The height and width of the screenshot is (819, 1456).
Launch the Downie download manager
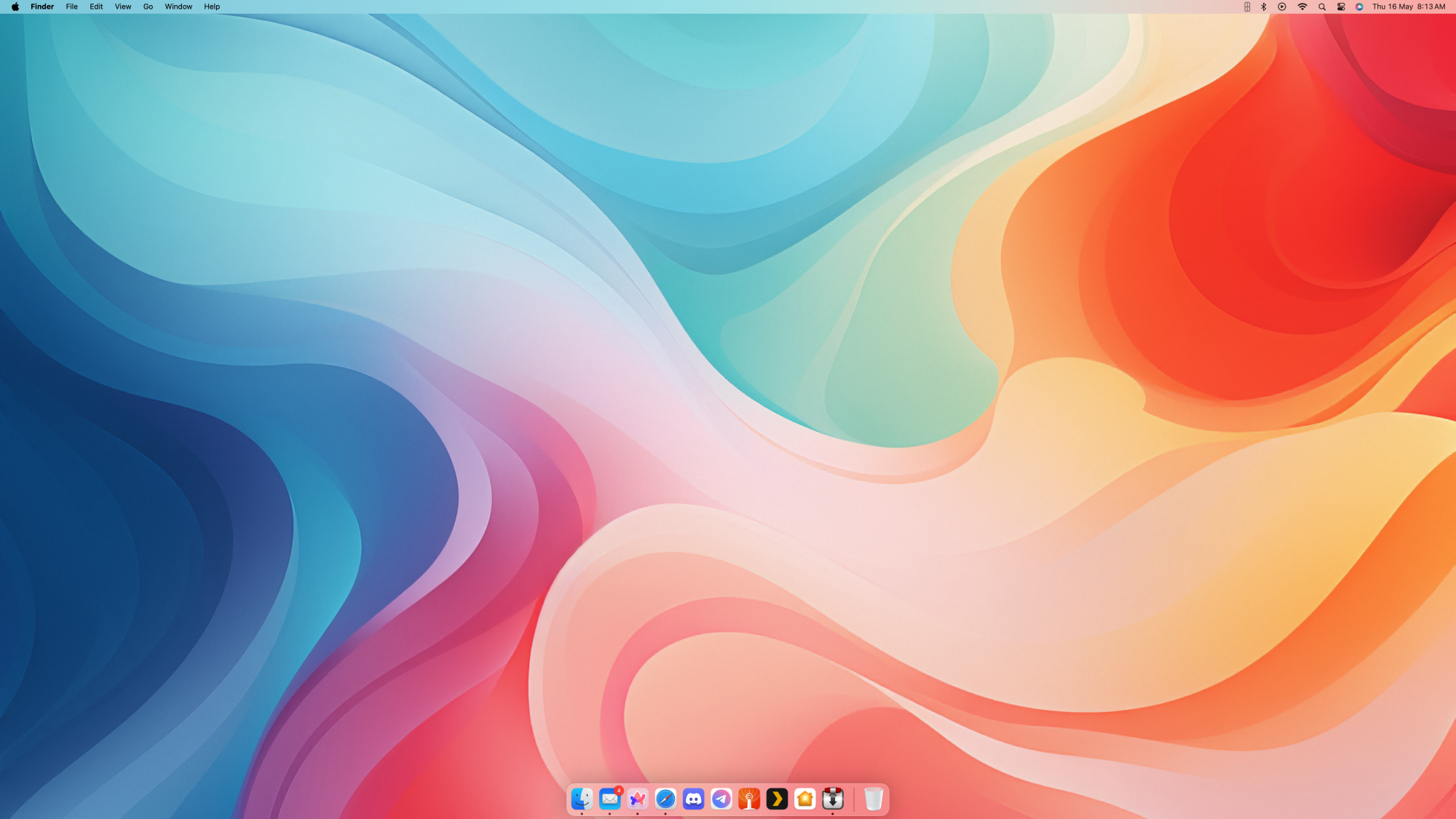click(832, 799)
